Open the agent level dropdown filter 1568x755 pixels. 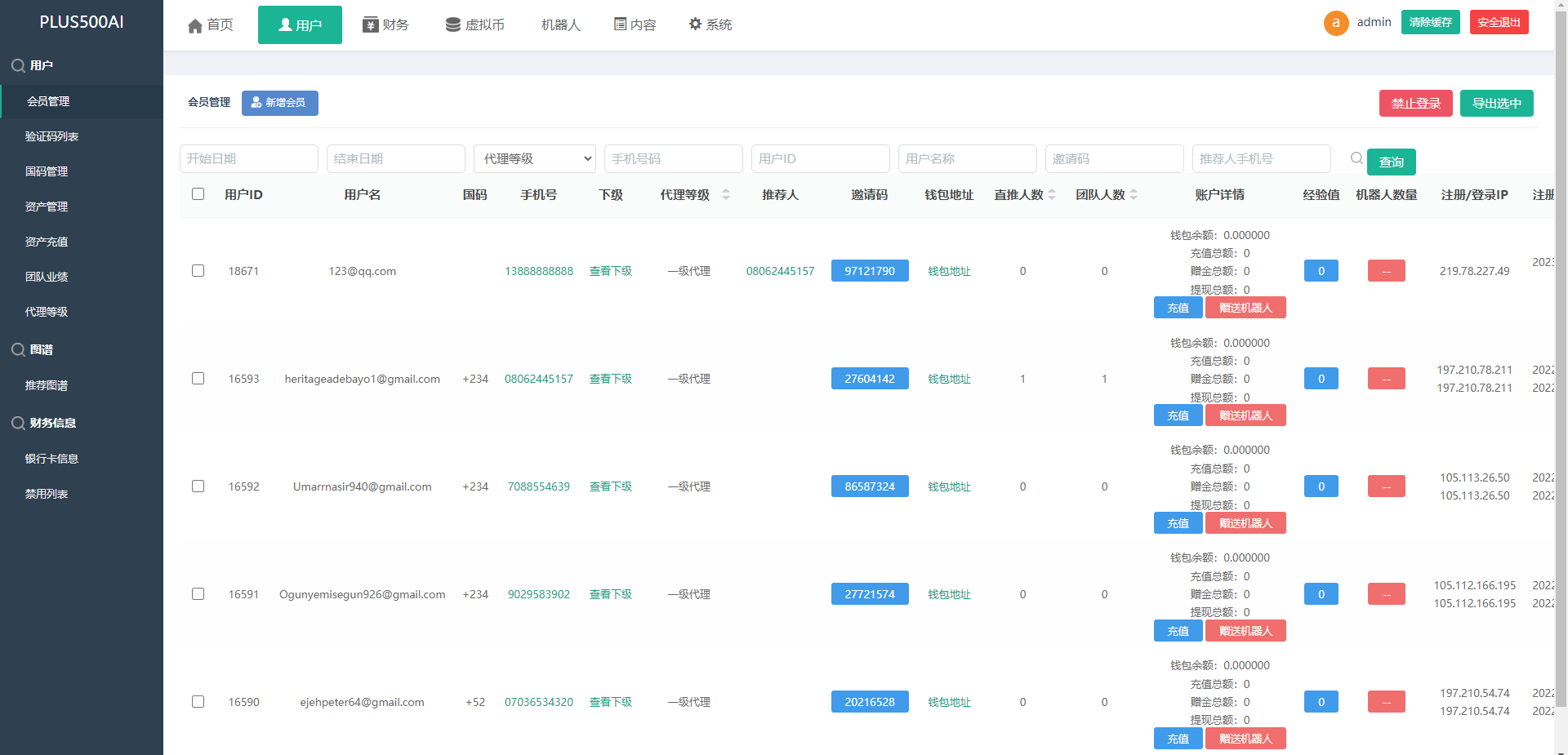(535, 159)
